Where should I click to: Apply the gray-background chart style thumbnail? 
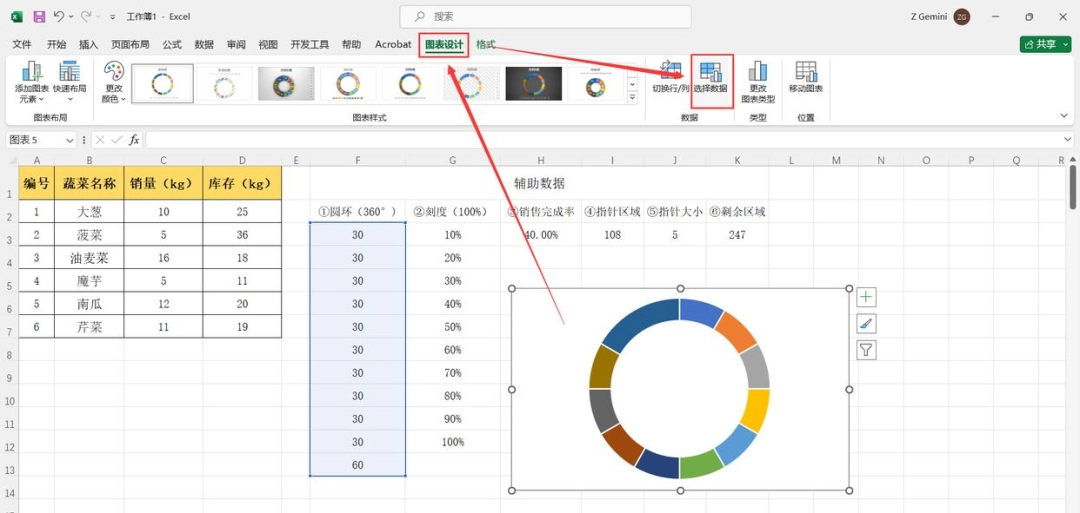pos(286,83)
